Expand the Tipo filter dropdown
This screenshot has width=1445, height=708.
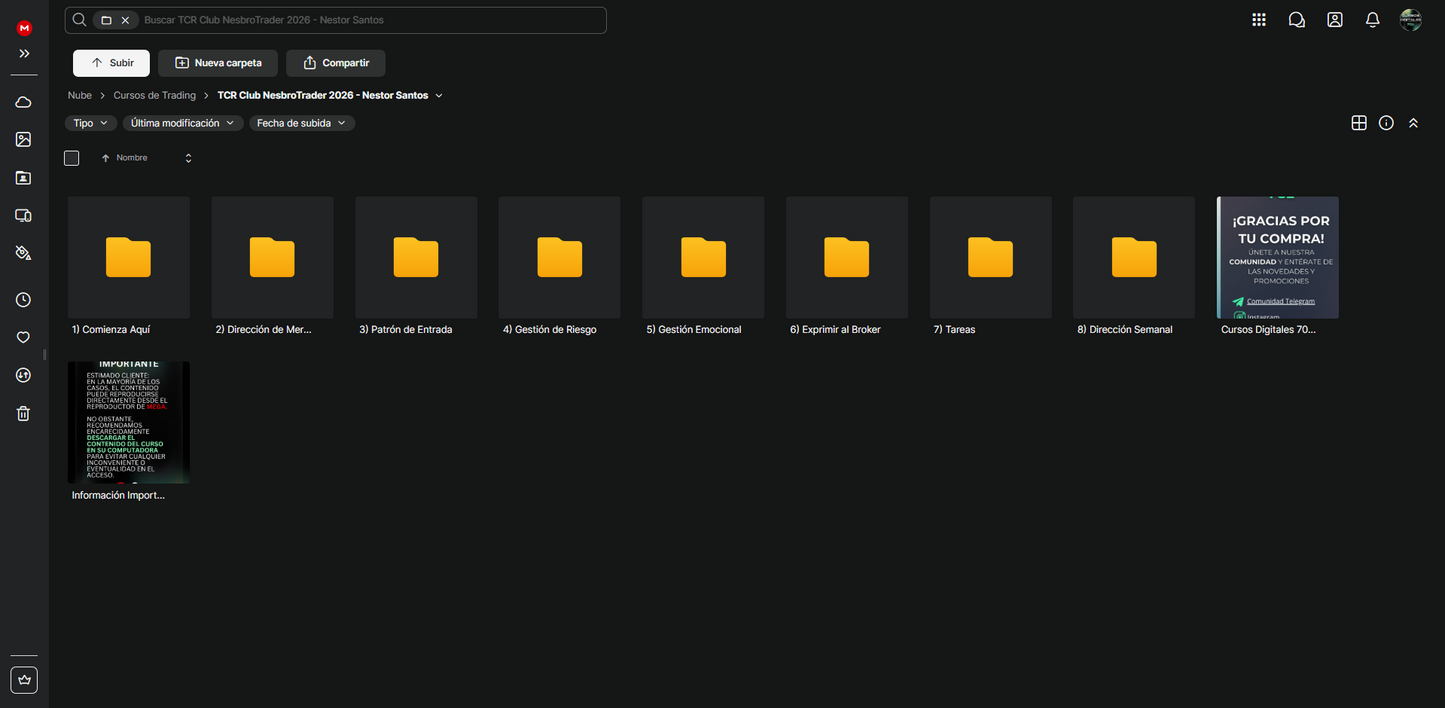click(90, 123)
